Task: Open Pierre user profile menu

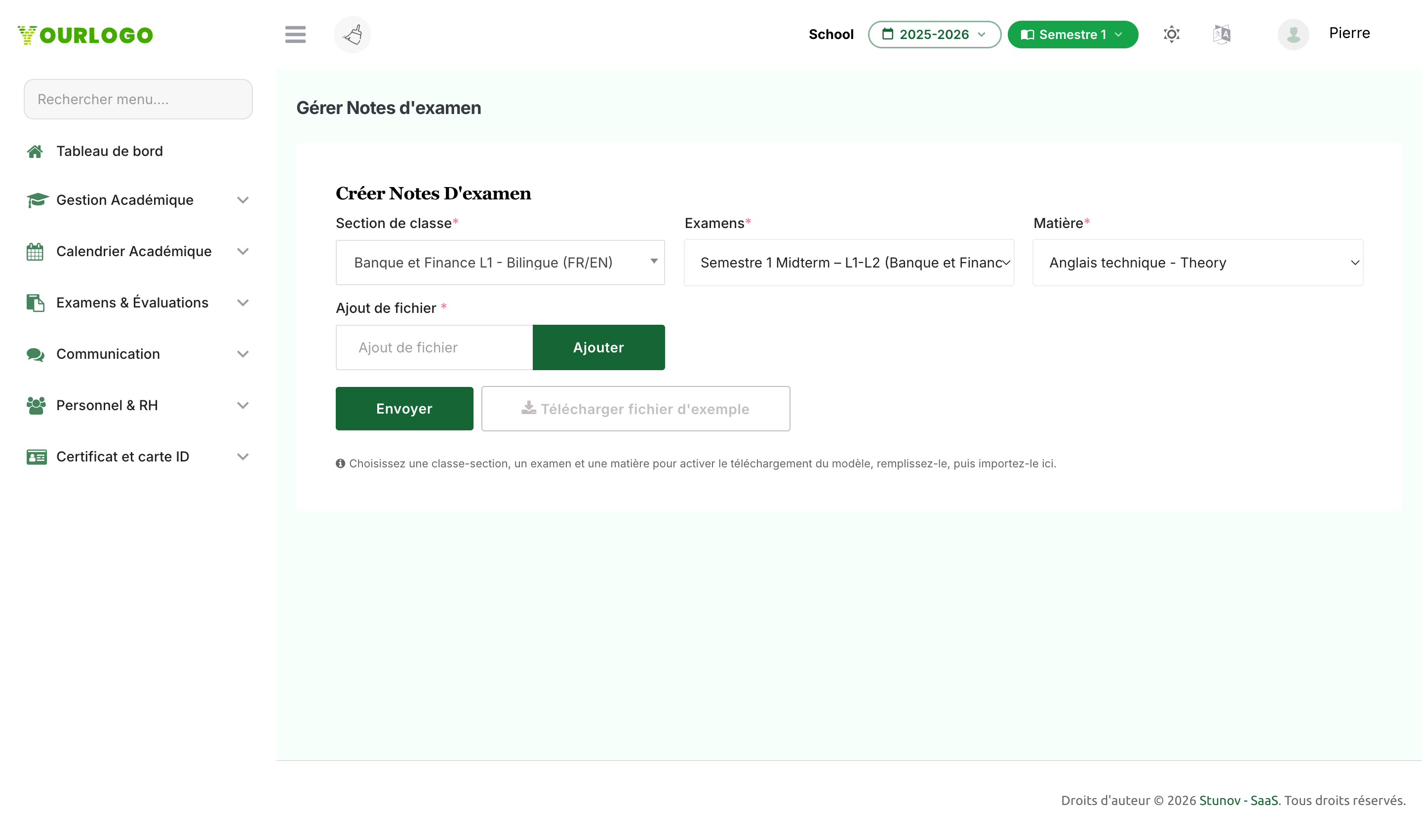Action: coord(1349,33)
